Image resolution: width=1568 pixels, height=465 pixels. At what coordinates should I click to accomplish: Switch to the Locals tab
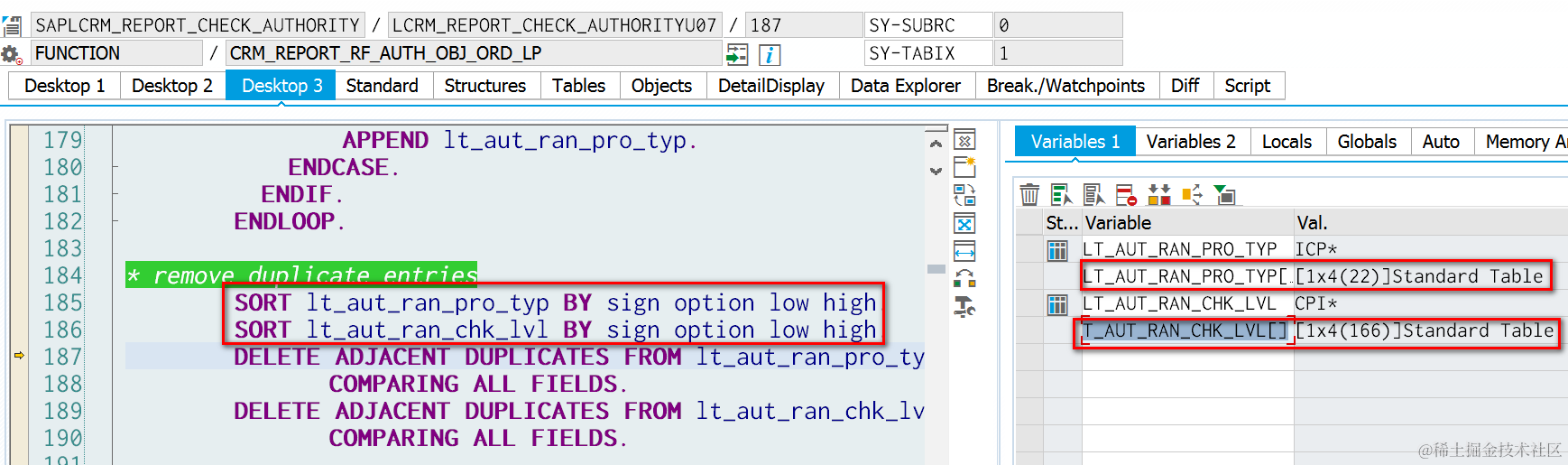click(1287, 142)
